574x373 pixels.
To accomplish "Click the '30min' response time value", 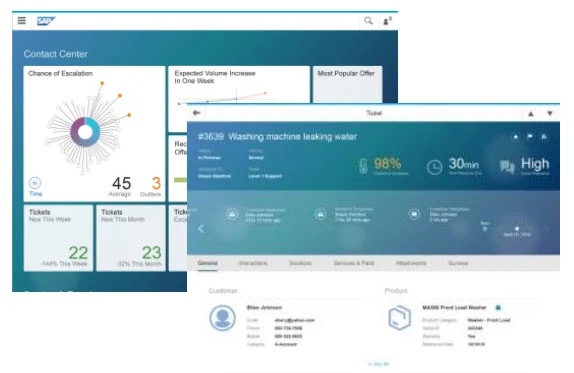I will [x=464, y=163].
